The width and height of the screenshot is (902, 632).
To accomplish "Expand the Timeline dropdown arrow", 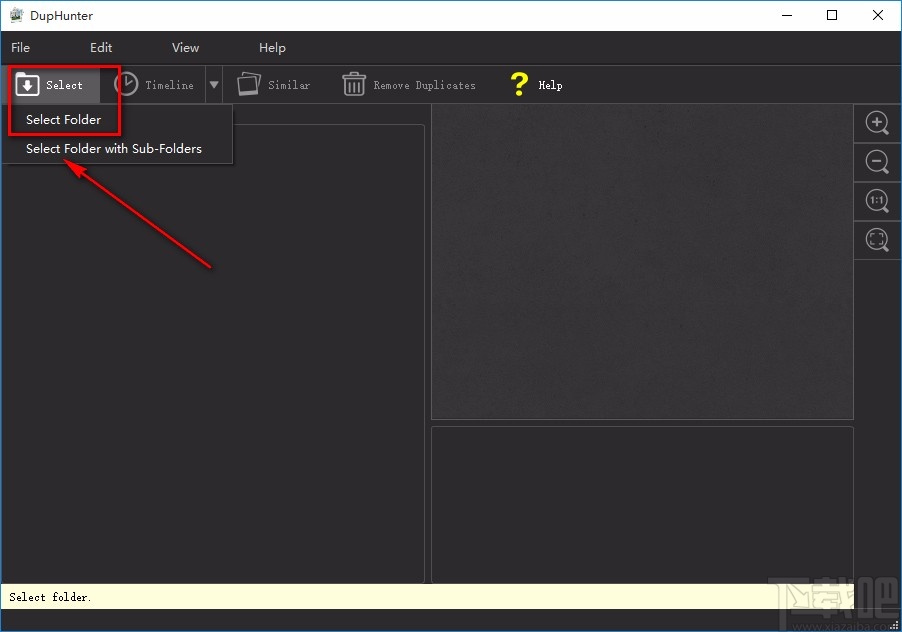I will [214, 85].
